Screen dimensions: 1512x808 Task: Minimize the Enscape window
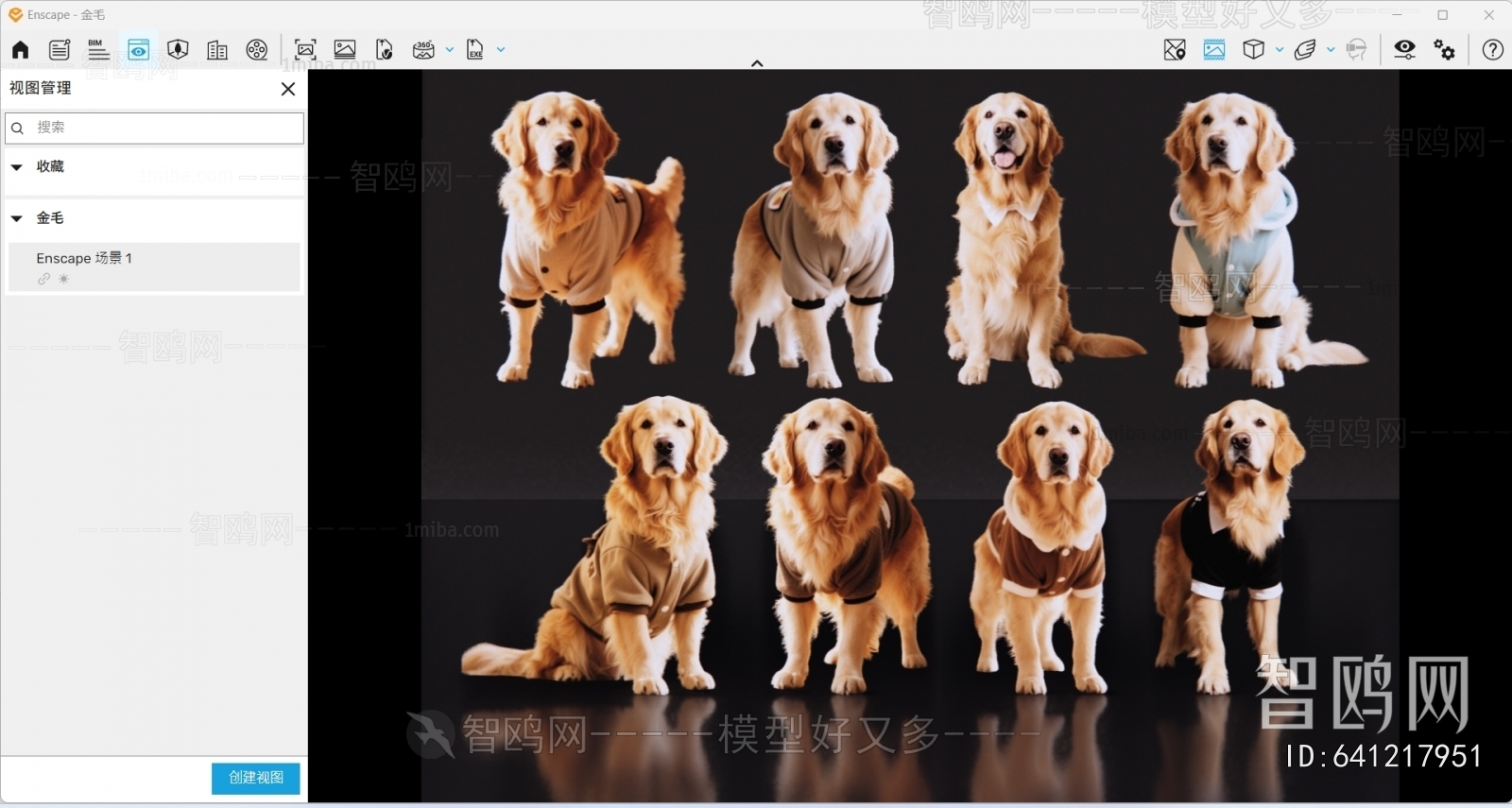tap(1397, 15)
